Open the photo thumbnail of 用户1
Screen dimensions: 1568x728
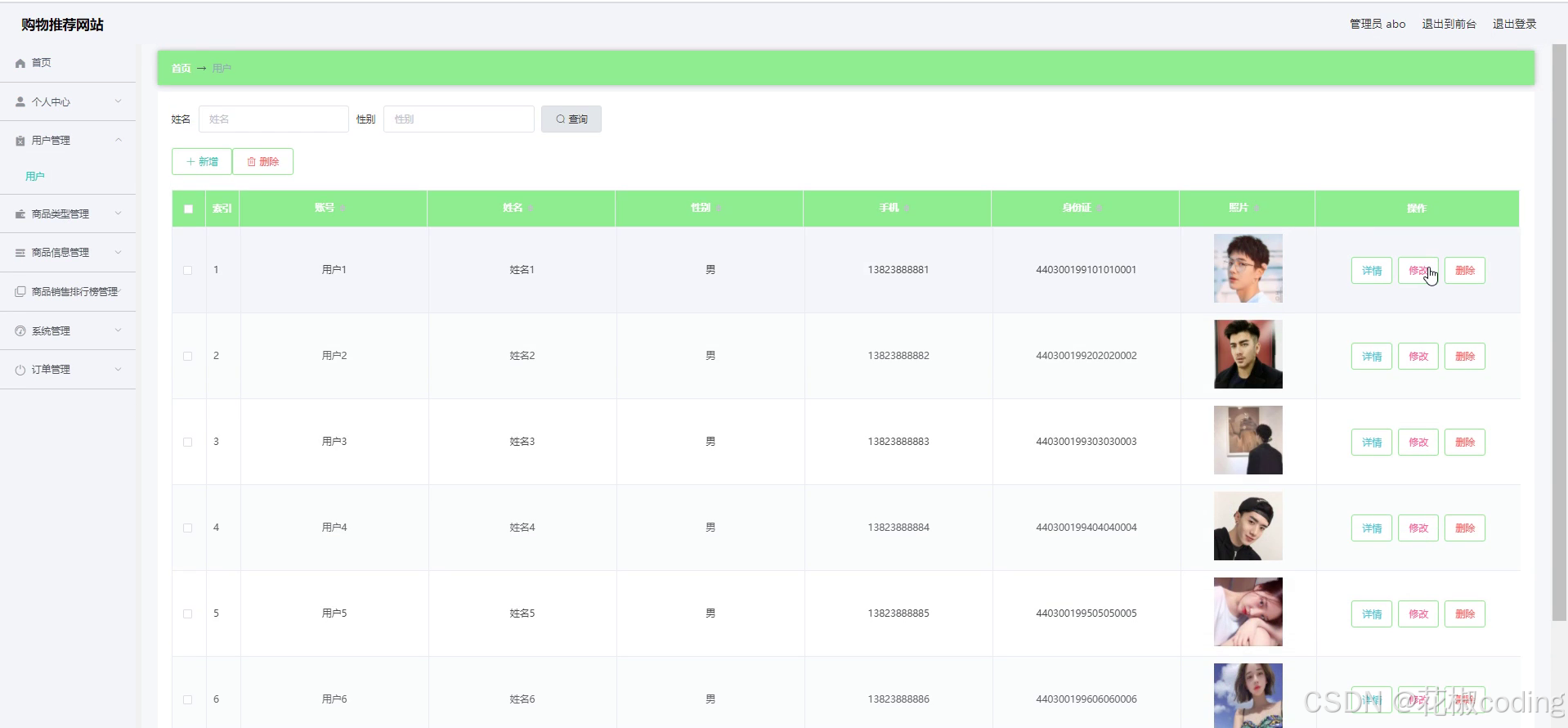click(x=1248, y=268)
